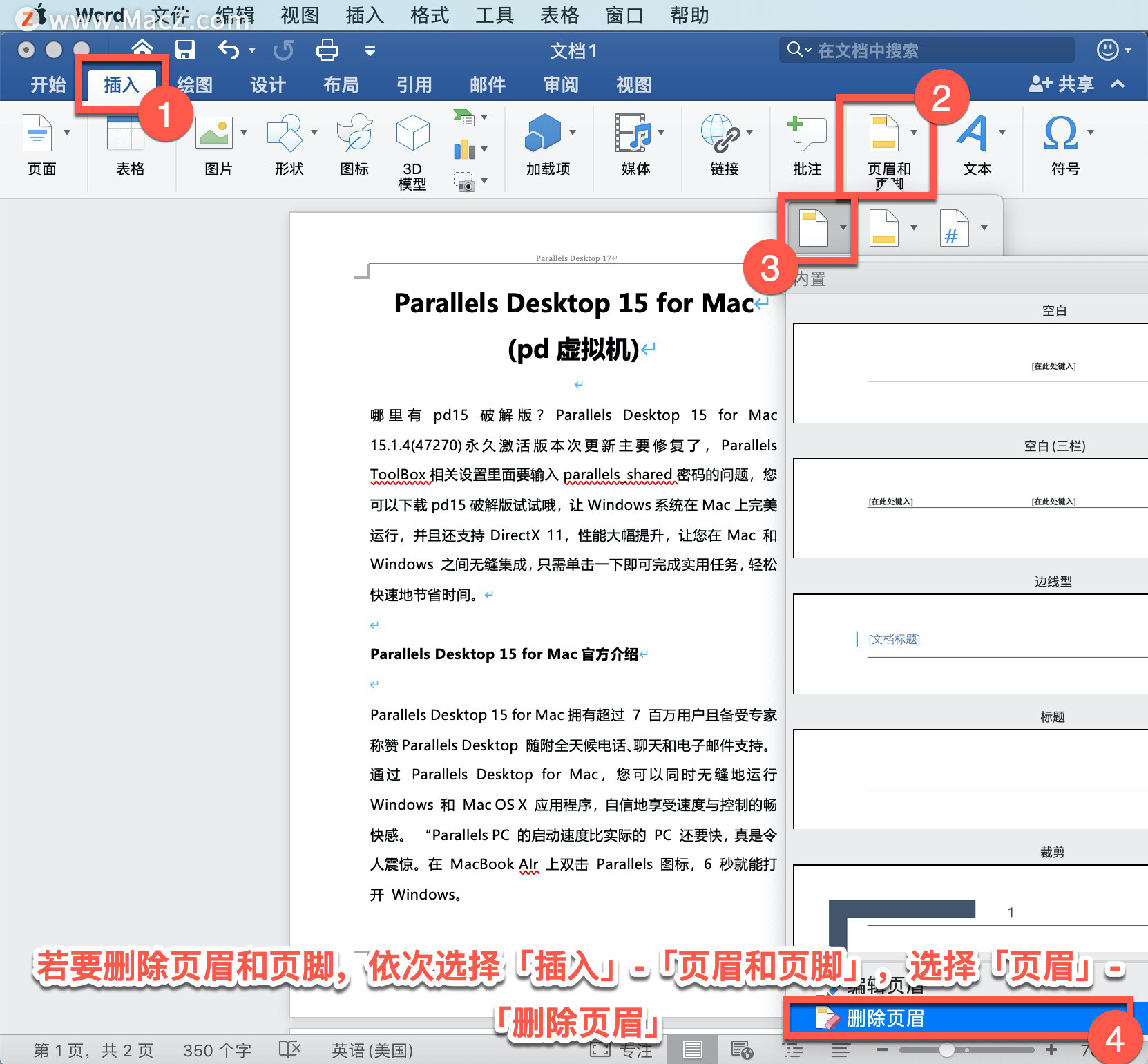Open the 工具 menu in the macOS menu bar
The width and height of the screenshot is (1148, 1064).
[x=495, y=15]
